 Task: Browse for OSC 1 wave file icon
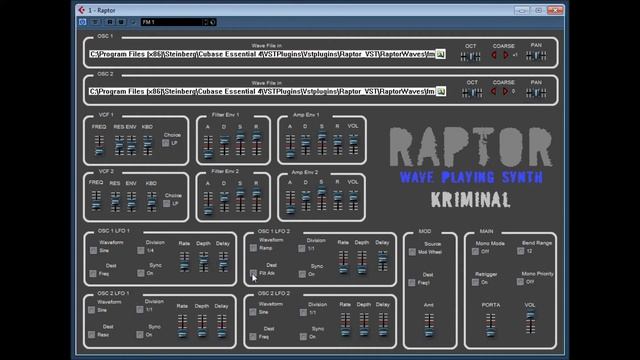pos(440,54)
